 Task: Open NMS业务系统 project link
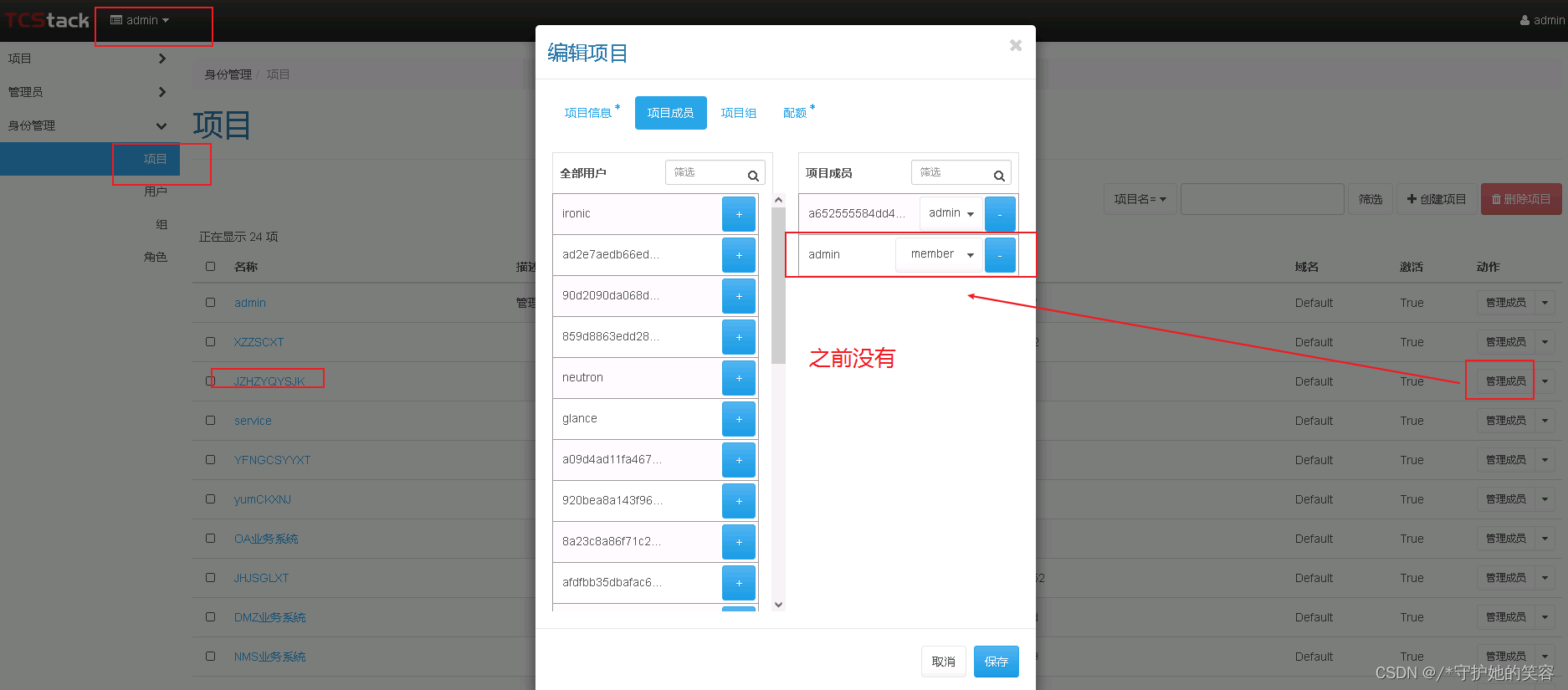click(269, 657)
